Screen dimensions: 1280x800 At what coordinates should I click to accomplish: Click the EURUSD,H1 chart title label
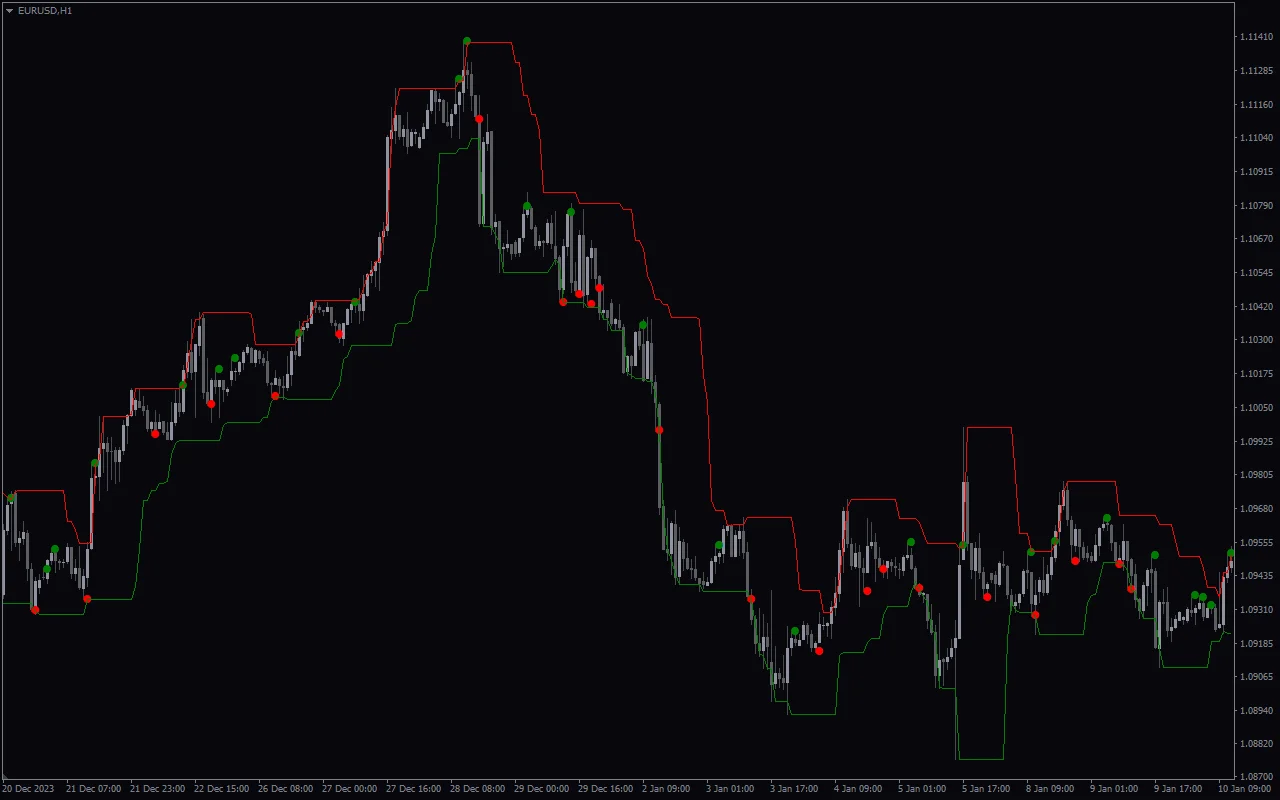tap(45, 10)
